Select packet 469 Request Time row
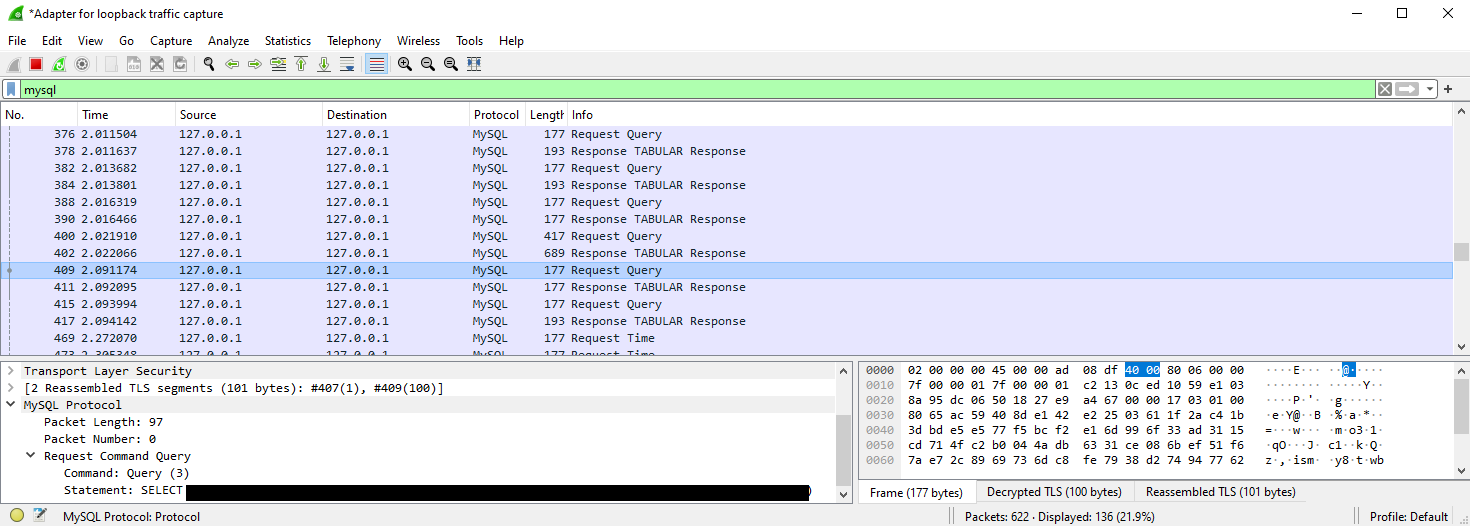The image size is (1470, 526). [x=727, y=338]
